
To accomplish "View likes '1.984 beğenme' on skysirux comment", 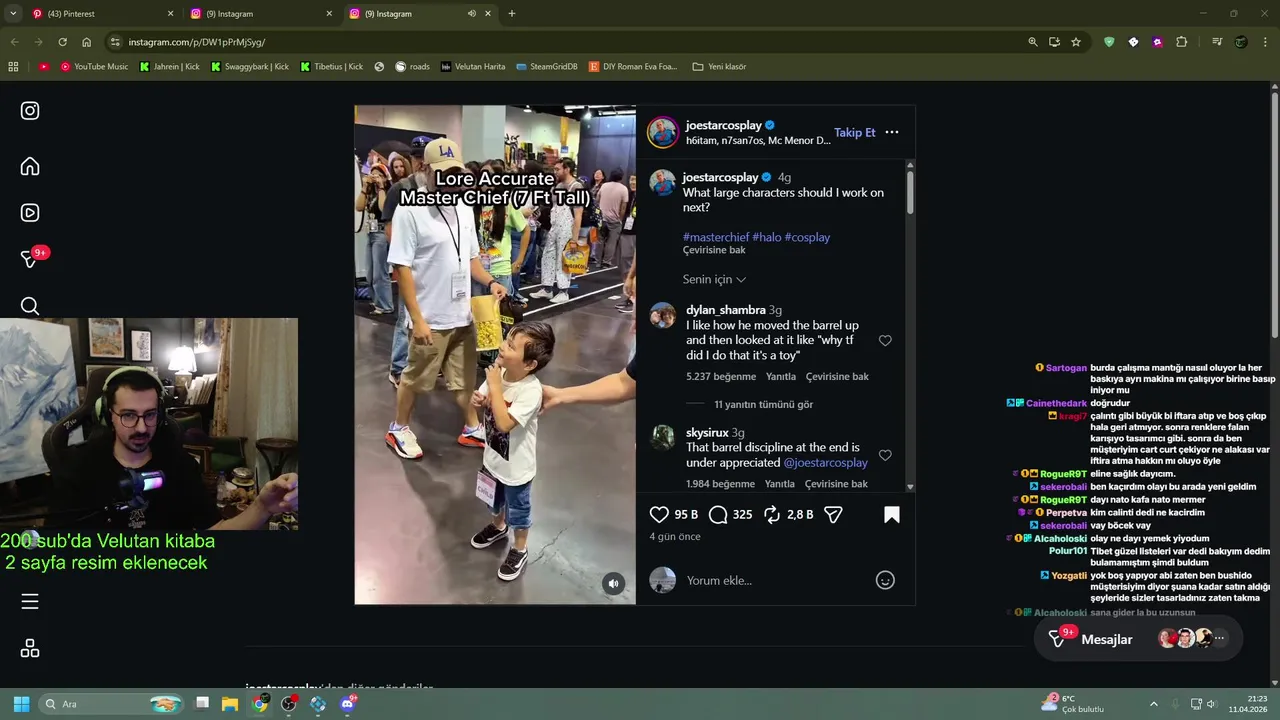I will click(x=720, y=484).
